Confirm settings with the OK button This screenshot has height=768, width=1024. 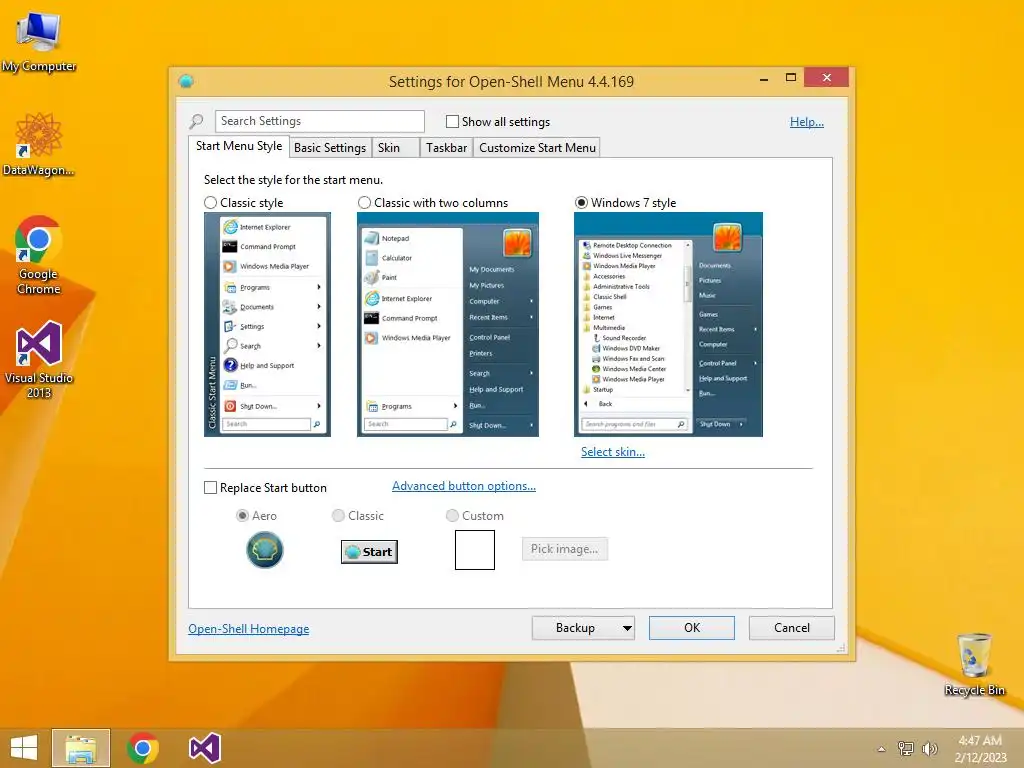click(692, 628)
